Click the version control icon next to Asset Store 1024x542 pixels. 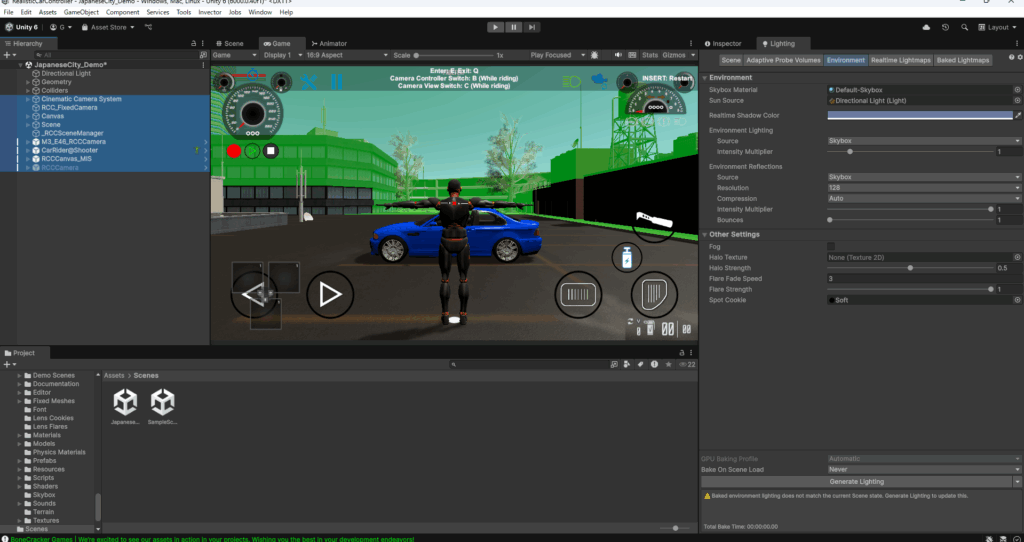(148, 27)
